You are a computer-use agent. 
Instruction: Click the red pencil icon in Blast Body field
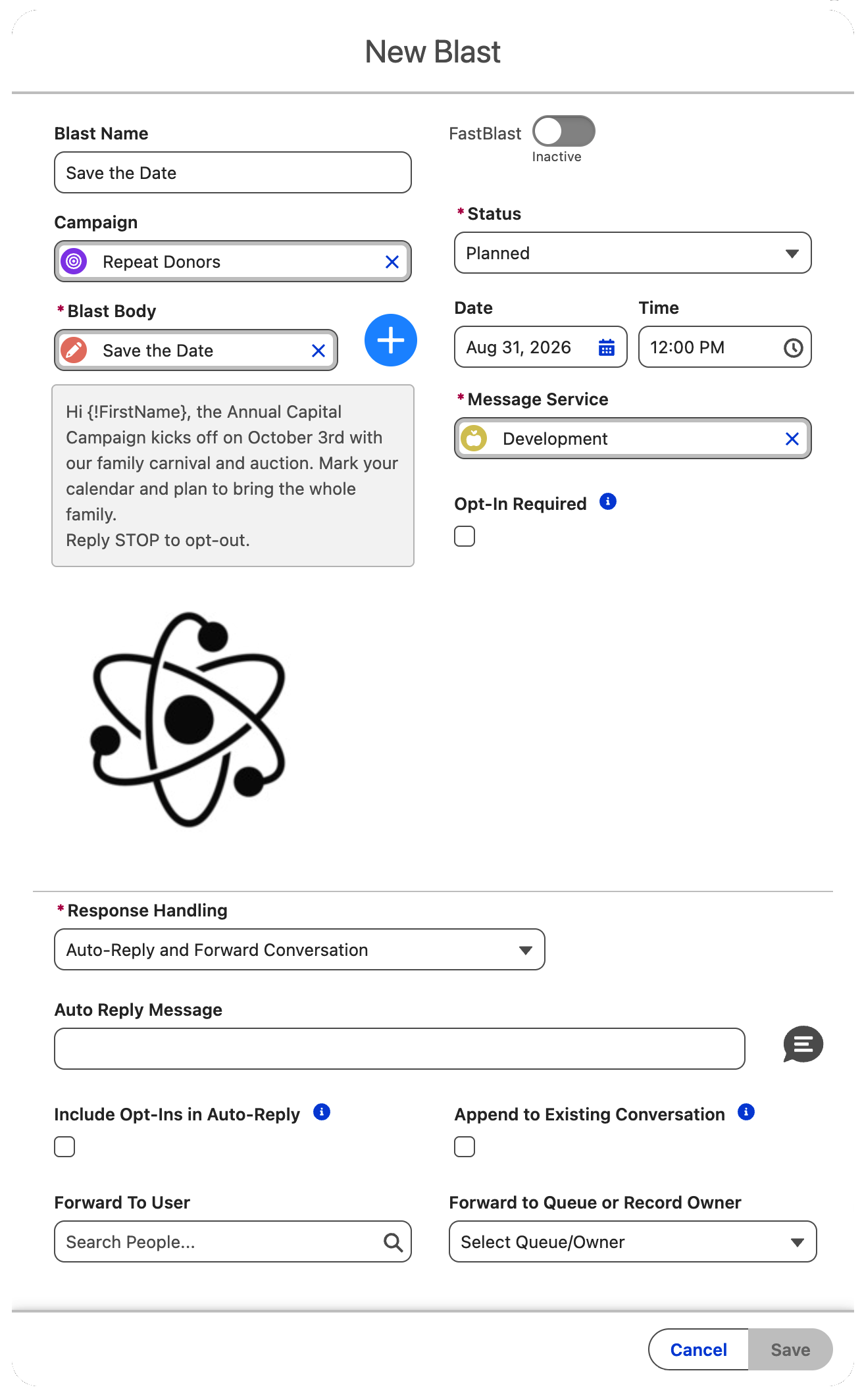click(x=74, y=350)
